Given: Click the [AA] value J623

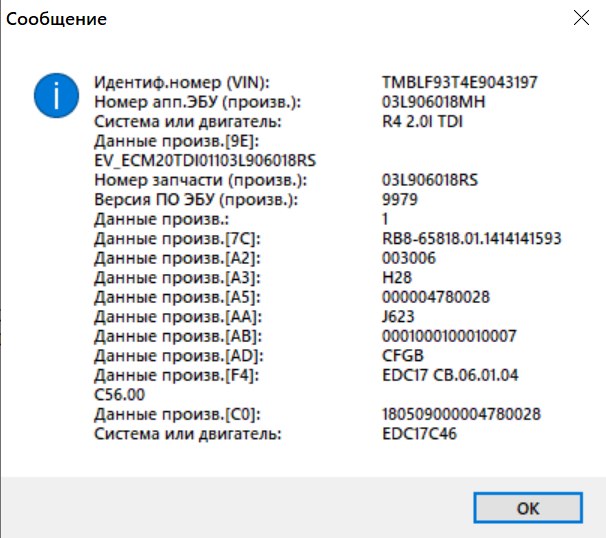Looking at the screenshot, I should click(399, 317).
